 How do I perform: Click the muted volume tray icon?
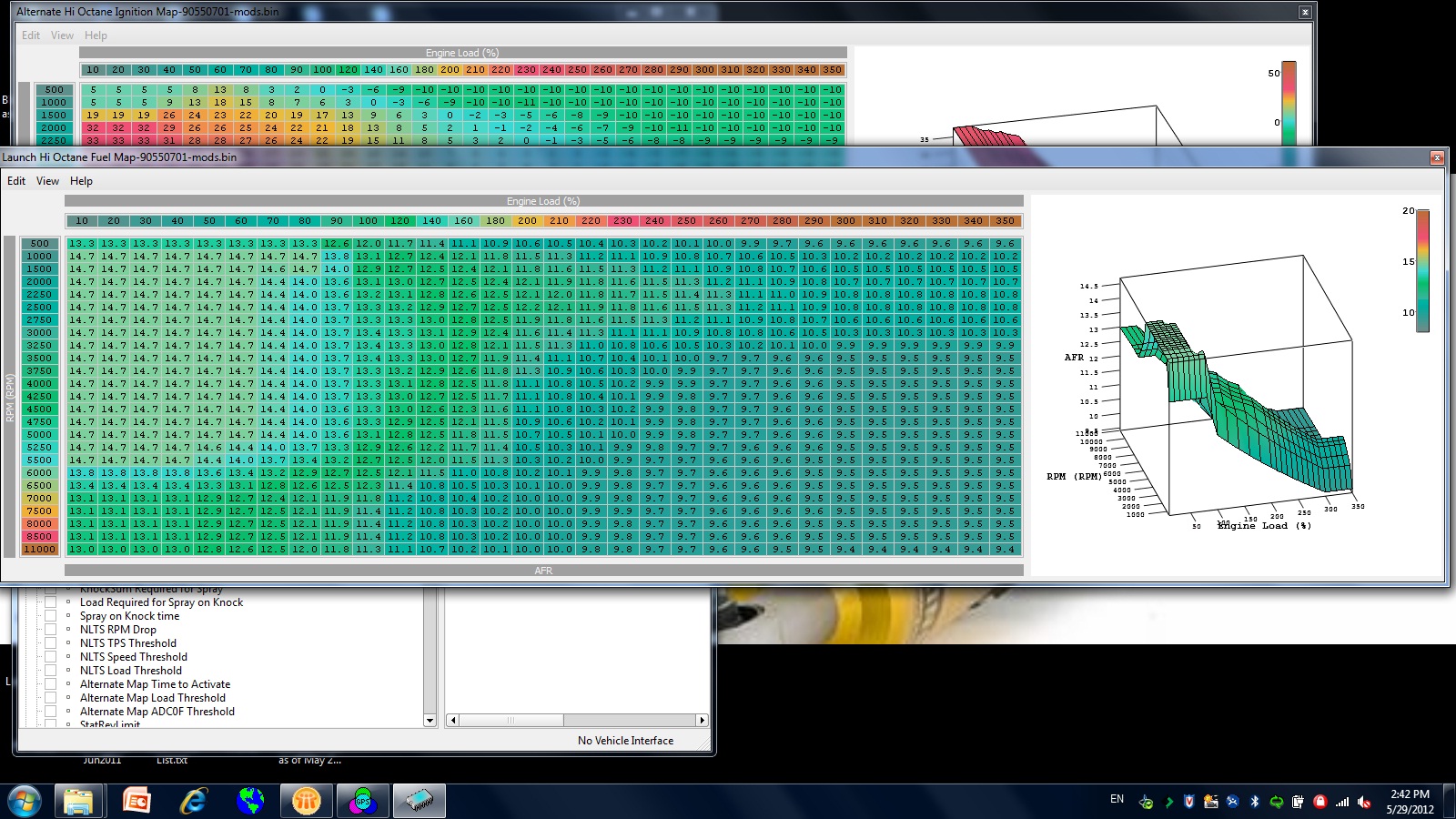1364,802
